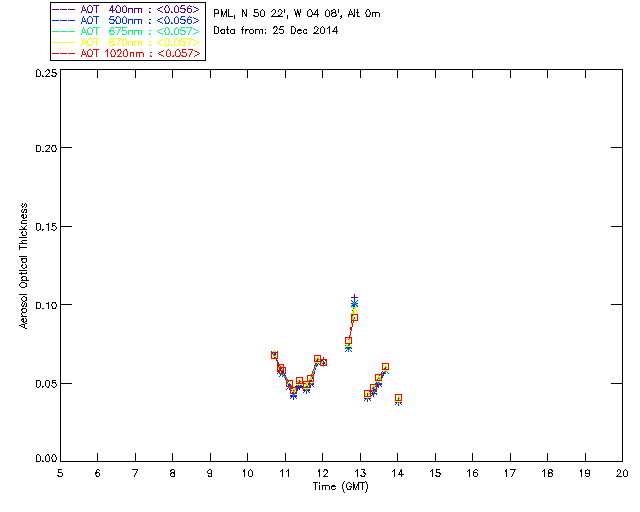Image resolution: width=640 pixels, height=512 pixels.
Task: Click the 0.25 y-axis tick label
Action: 46,73
